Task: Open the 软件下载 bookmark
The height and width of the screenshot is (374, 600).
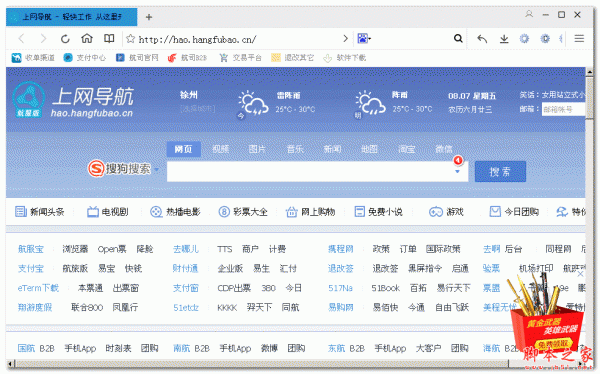Action: pos(344,58)
